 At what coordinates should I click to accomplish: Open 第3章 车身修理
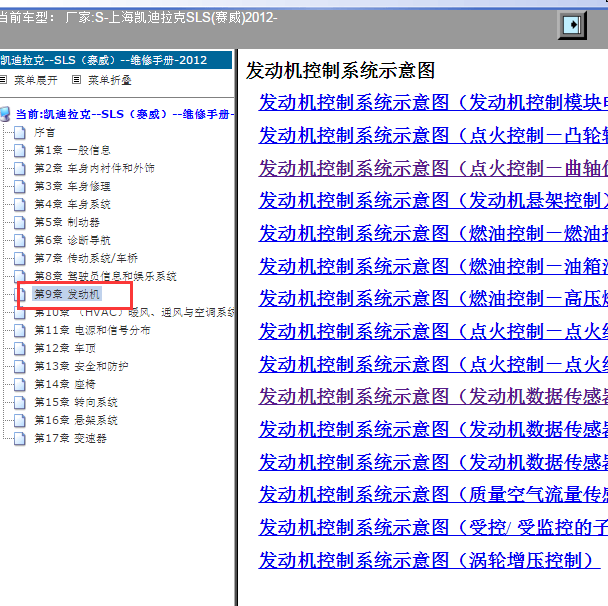click(72, 186)
